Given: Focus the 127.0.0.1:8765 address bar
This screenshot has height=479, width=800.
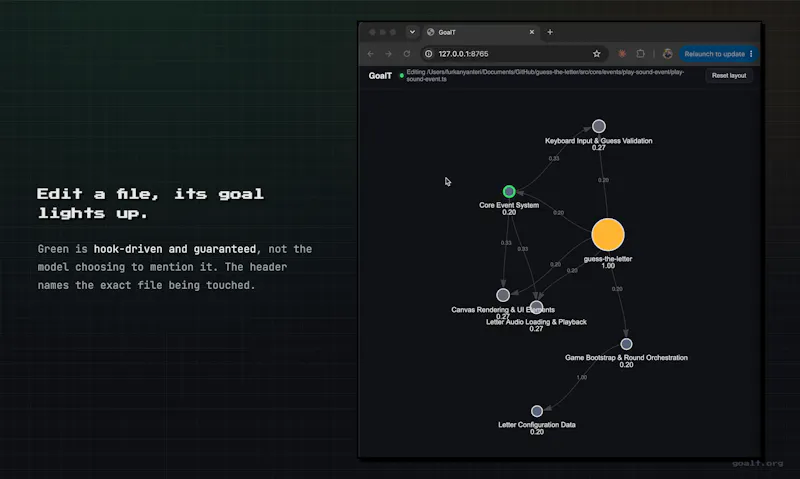Looking at the screenshot, I should (512, 54).
